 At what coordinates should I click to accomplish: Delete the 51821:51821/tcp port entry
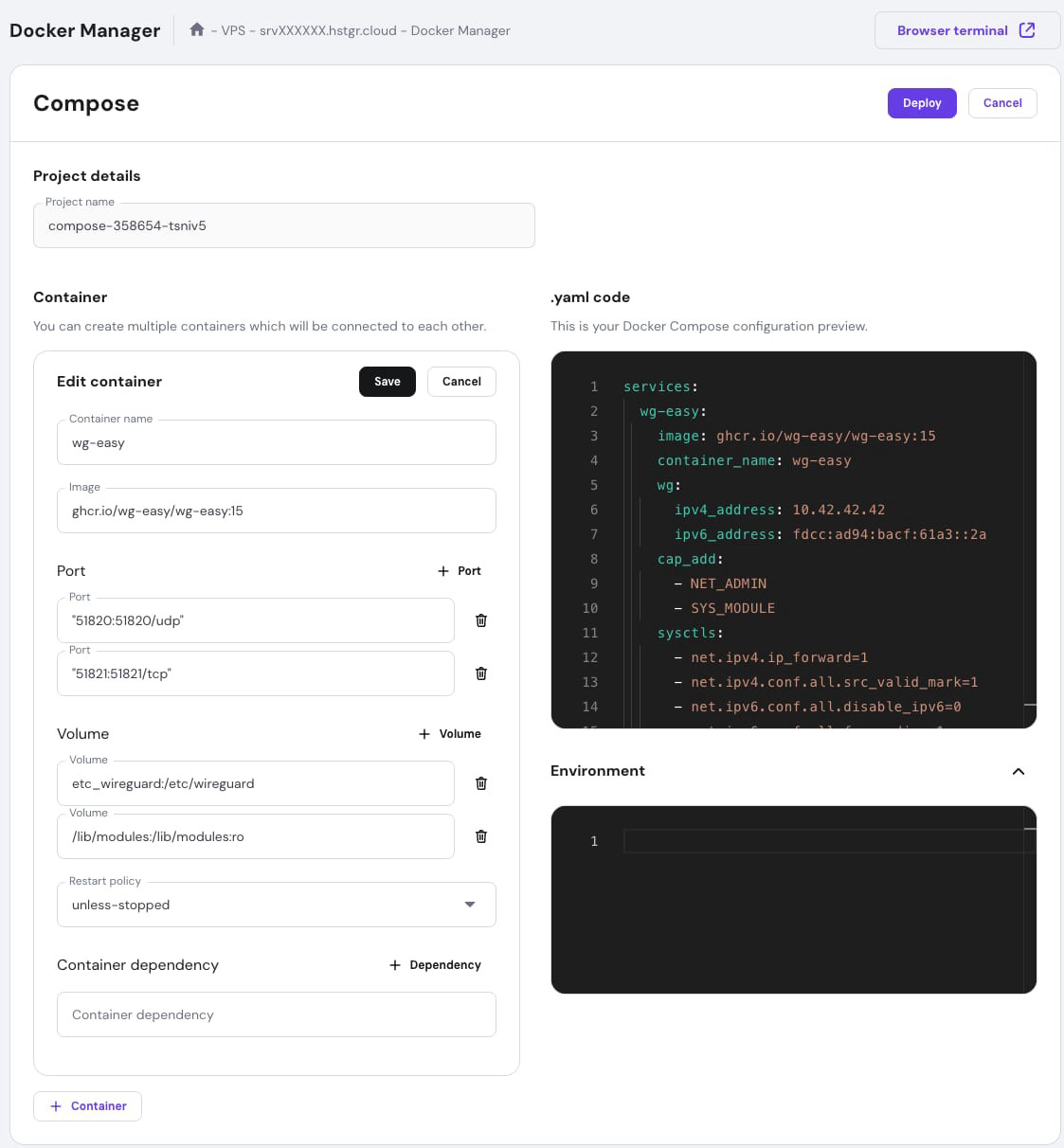pyautogui.click(x=481, y=673)
